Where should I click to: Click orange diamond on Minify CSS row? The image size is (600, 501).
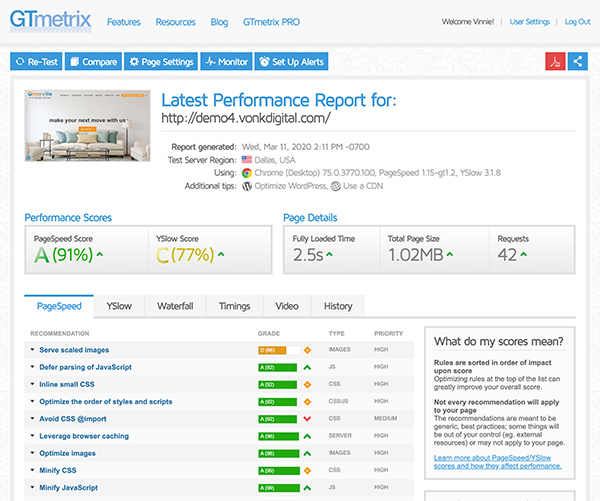pos(307,471)
